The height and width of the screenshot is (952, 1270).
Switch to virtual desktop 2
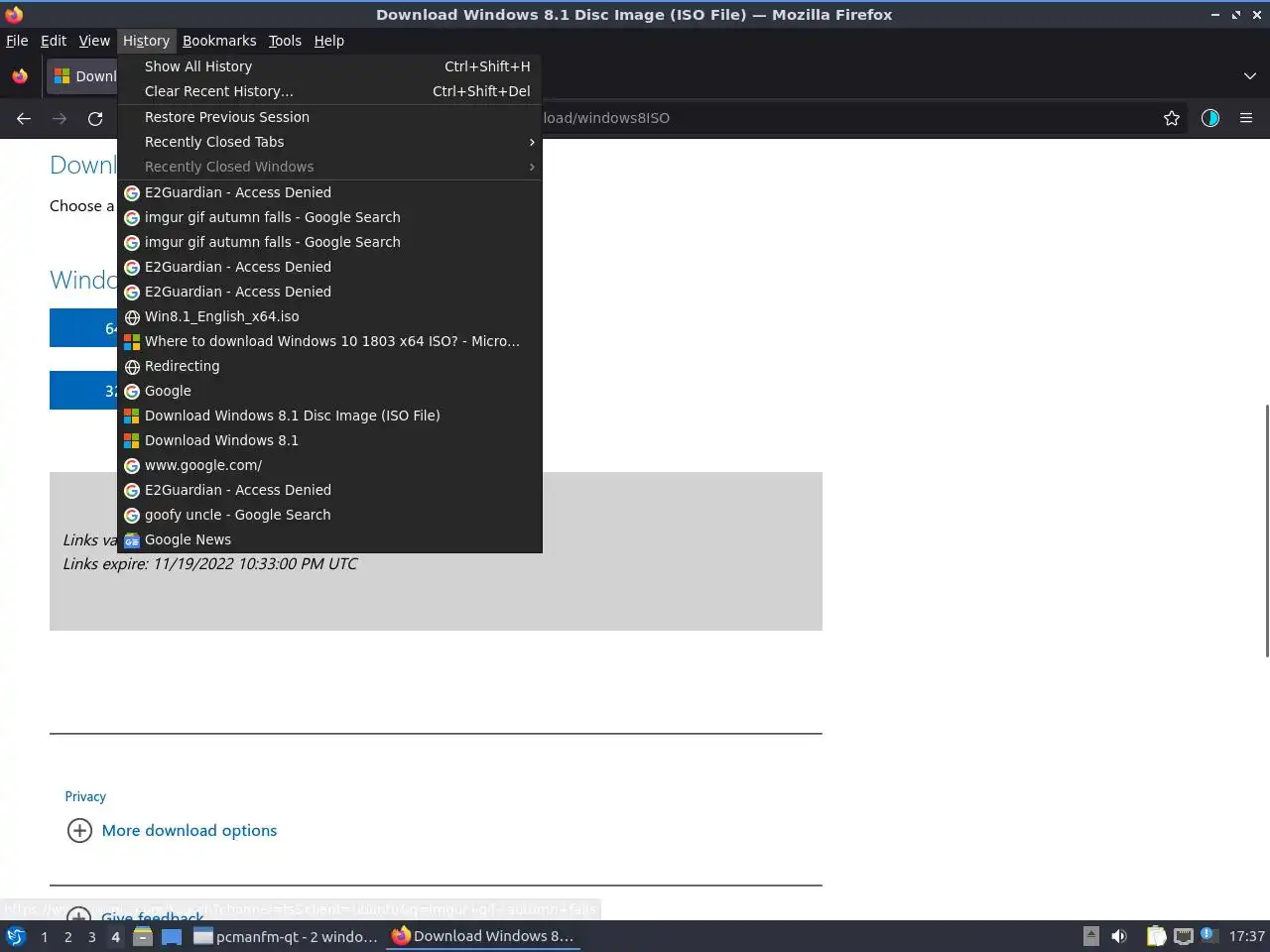pos(68,936)
